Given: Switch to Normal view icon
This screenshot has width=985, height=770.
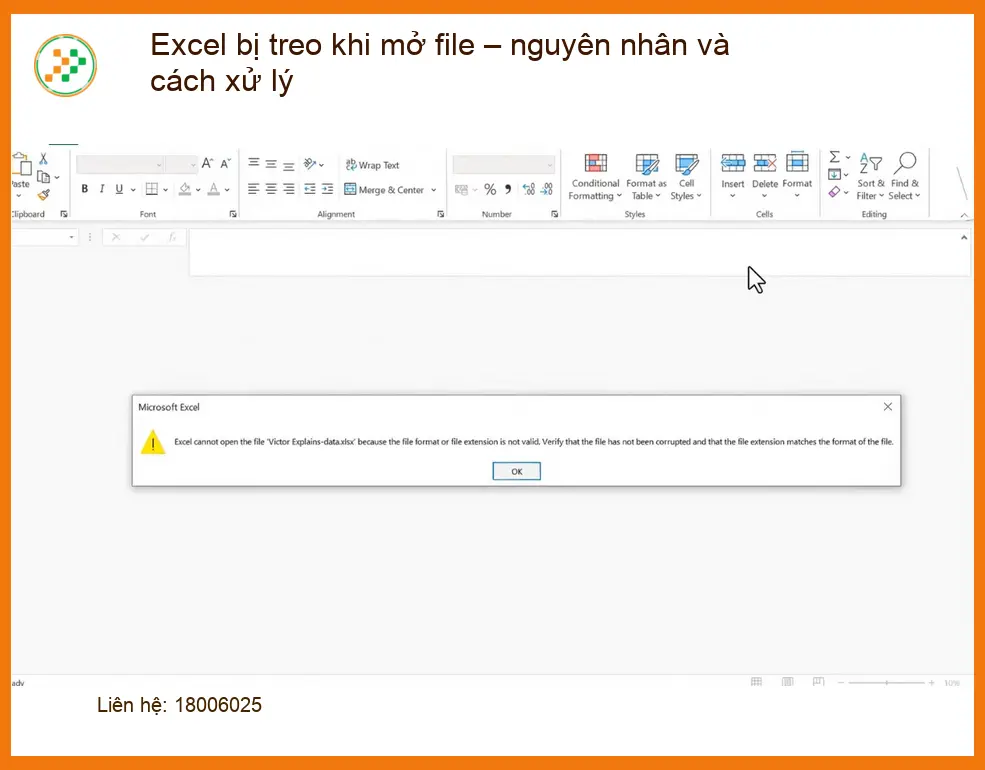Looking at the screenshot, I should point(756,682).
